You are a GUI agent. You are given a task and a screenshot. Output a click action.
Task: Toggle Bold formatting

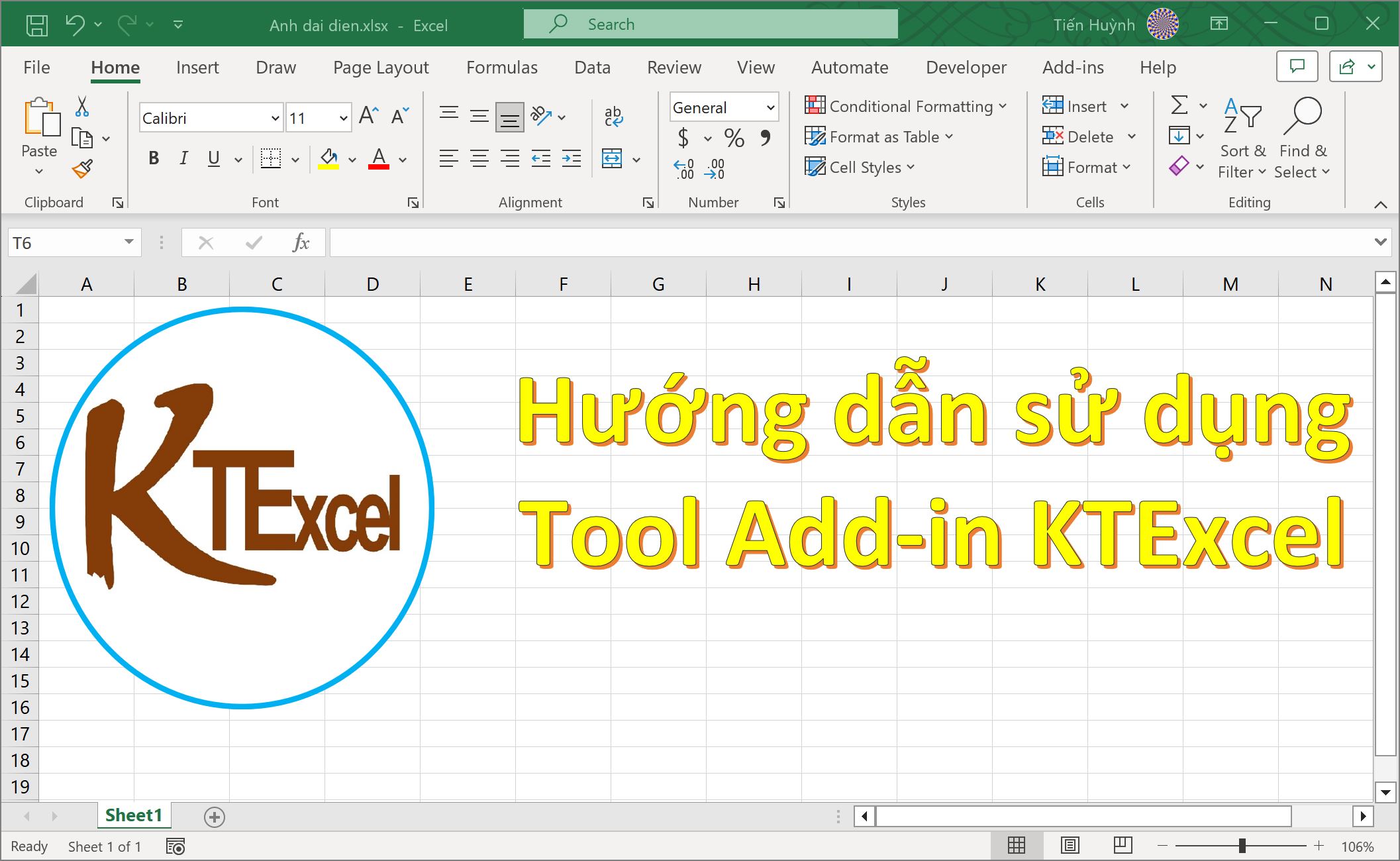(154, 158)
